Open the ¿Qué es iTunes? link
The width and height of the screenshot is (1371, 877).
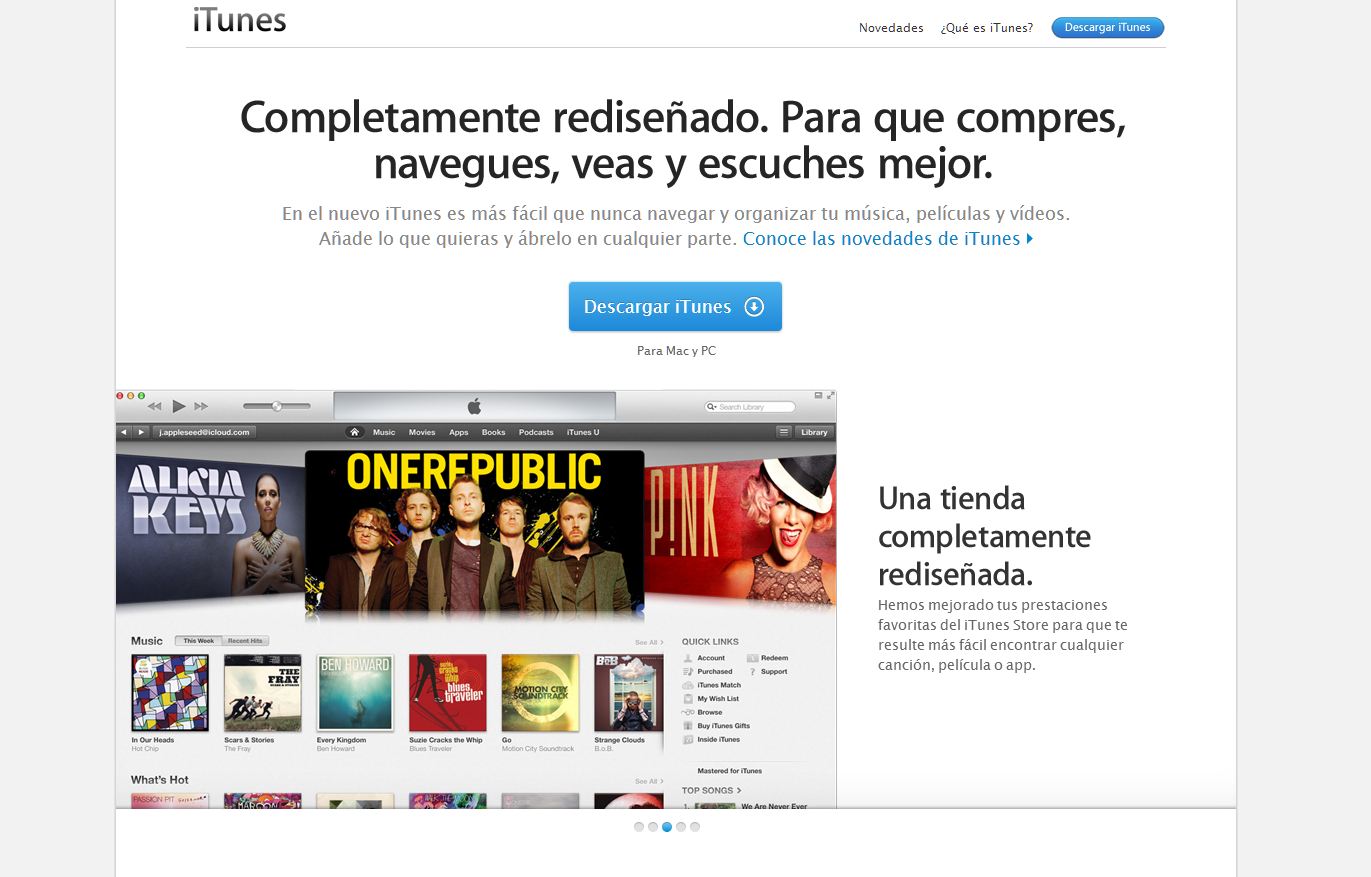(x=986, y=28)
